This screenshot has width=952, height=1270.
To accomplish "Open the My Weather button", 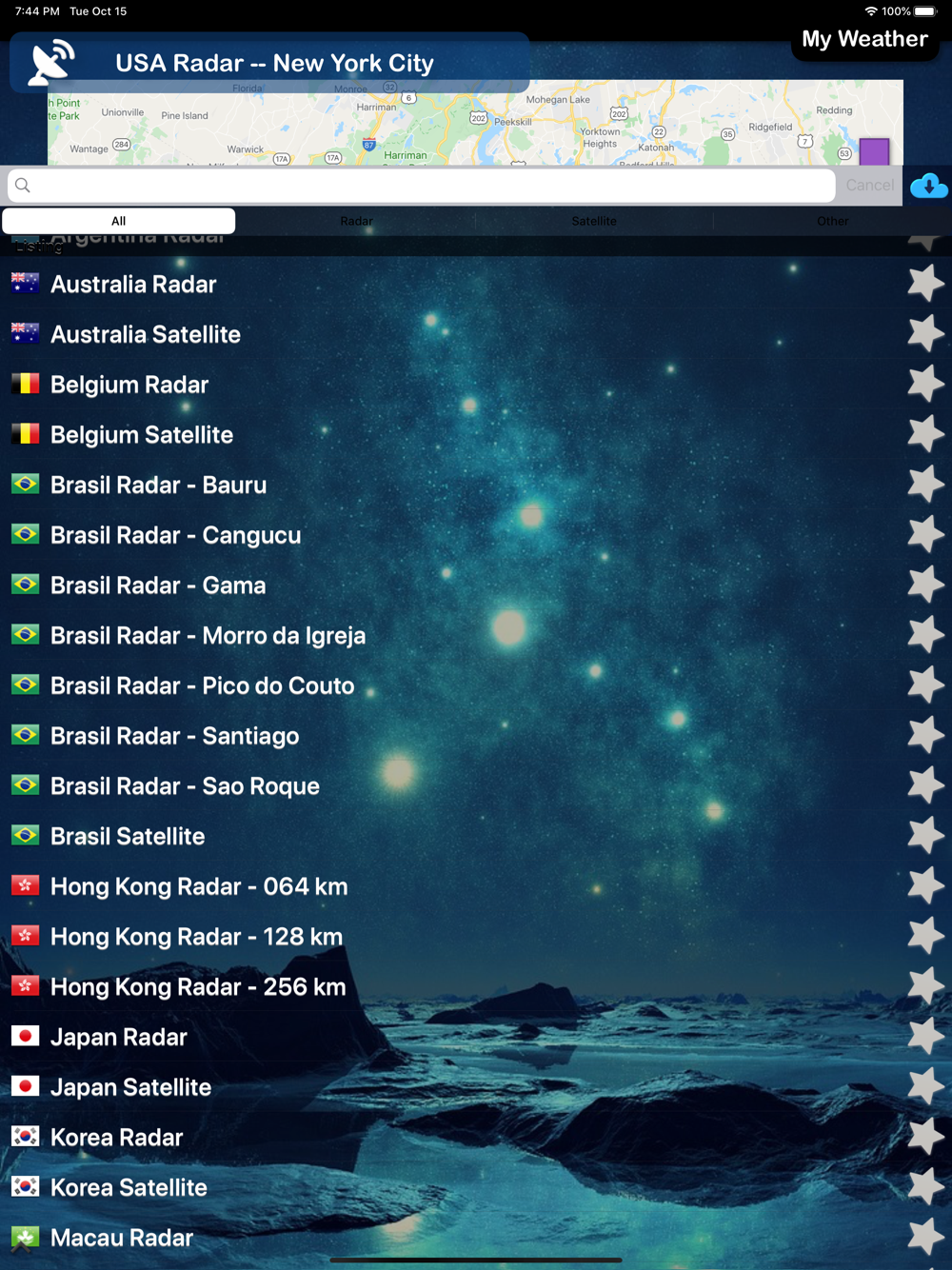I will [x=864, y=39].
